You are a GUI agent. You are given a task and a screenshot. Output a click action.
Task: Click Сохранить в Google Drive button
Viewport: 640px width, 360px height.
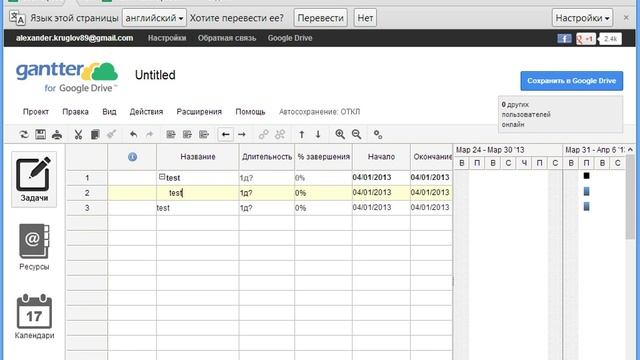pyautogui.click(x=571, y=81)
